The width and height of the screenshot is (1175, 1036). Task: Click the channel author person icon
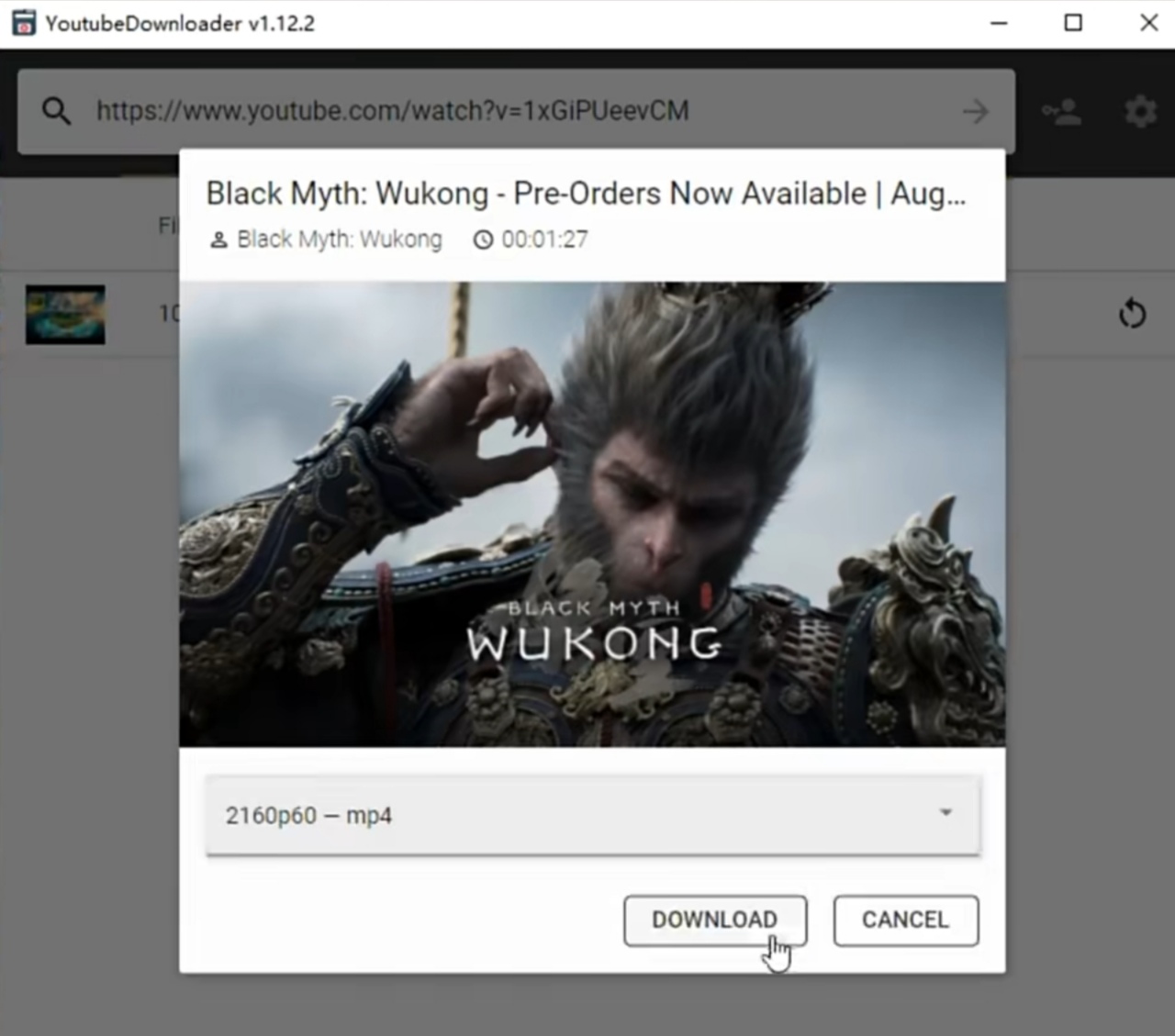pyautogui.click(x=218, y=240)
